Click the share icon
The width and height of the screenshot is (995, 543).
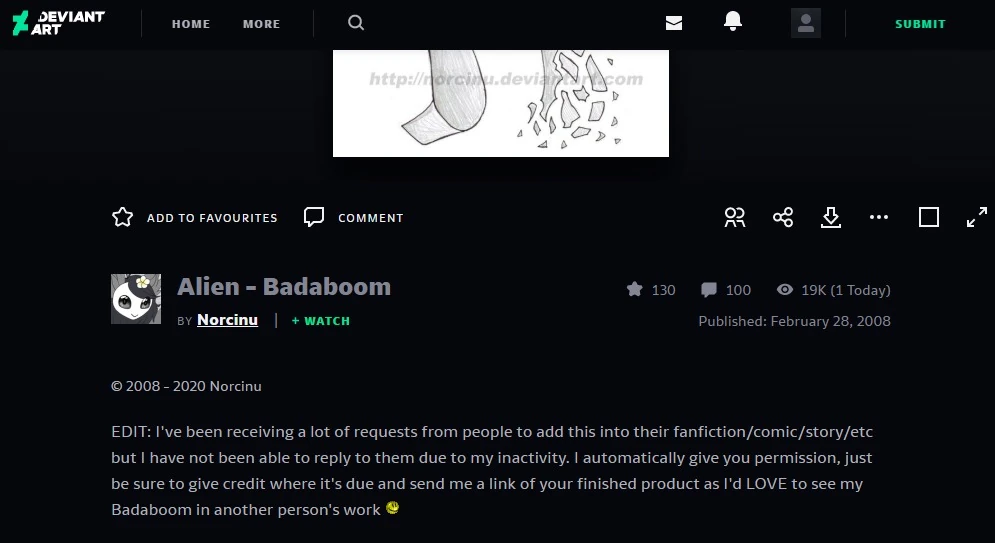783,217
